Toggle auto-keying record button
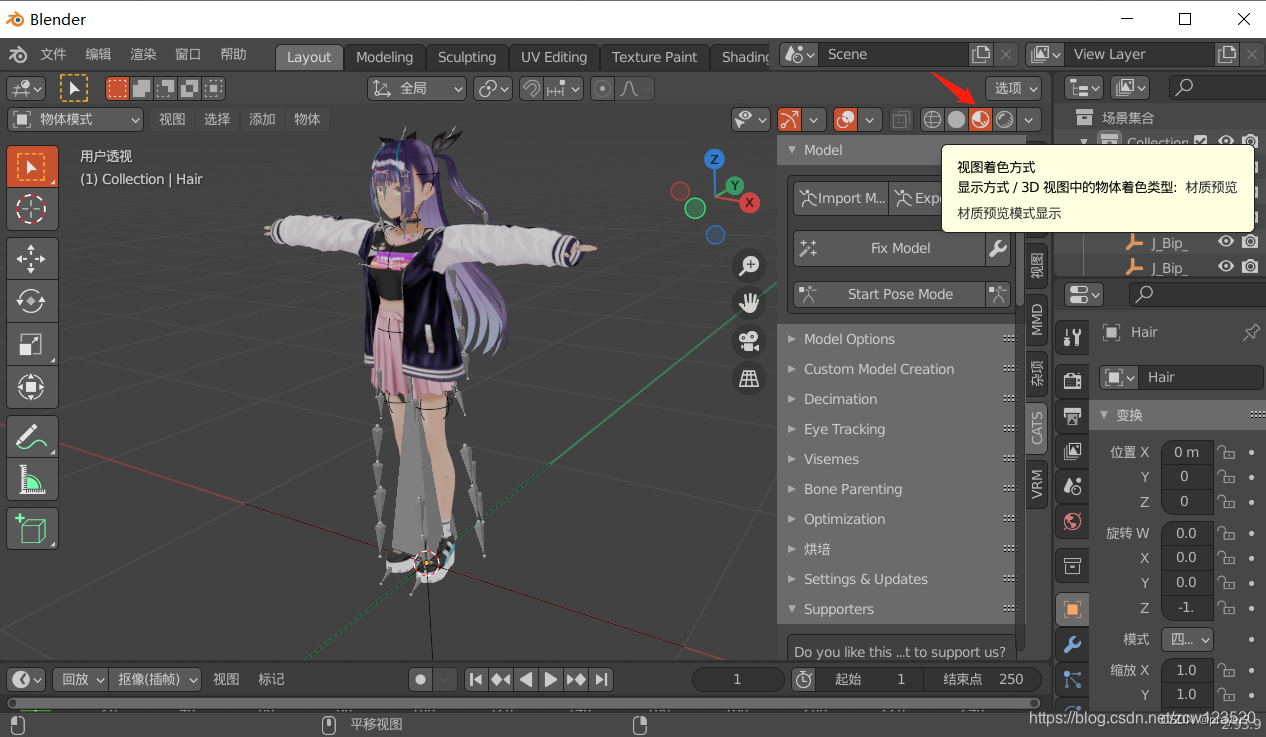The width and height of the screenshot is (1266, 737). (x=420, y=679)
